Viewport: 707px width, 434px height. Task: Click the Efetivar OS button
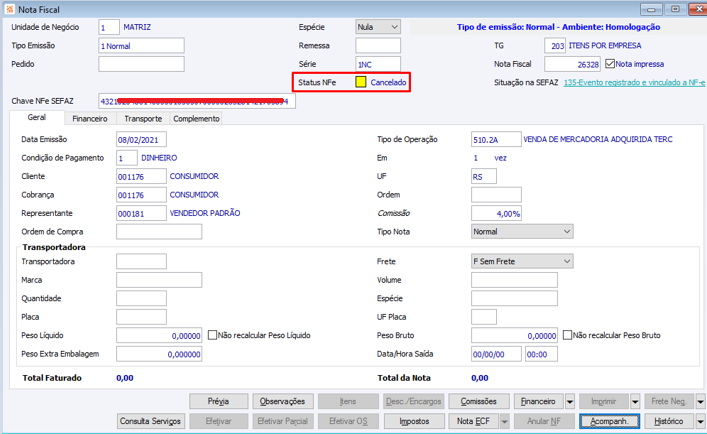click(x=348, y=421)
